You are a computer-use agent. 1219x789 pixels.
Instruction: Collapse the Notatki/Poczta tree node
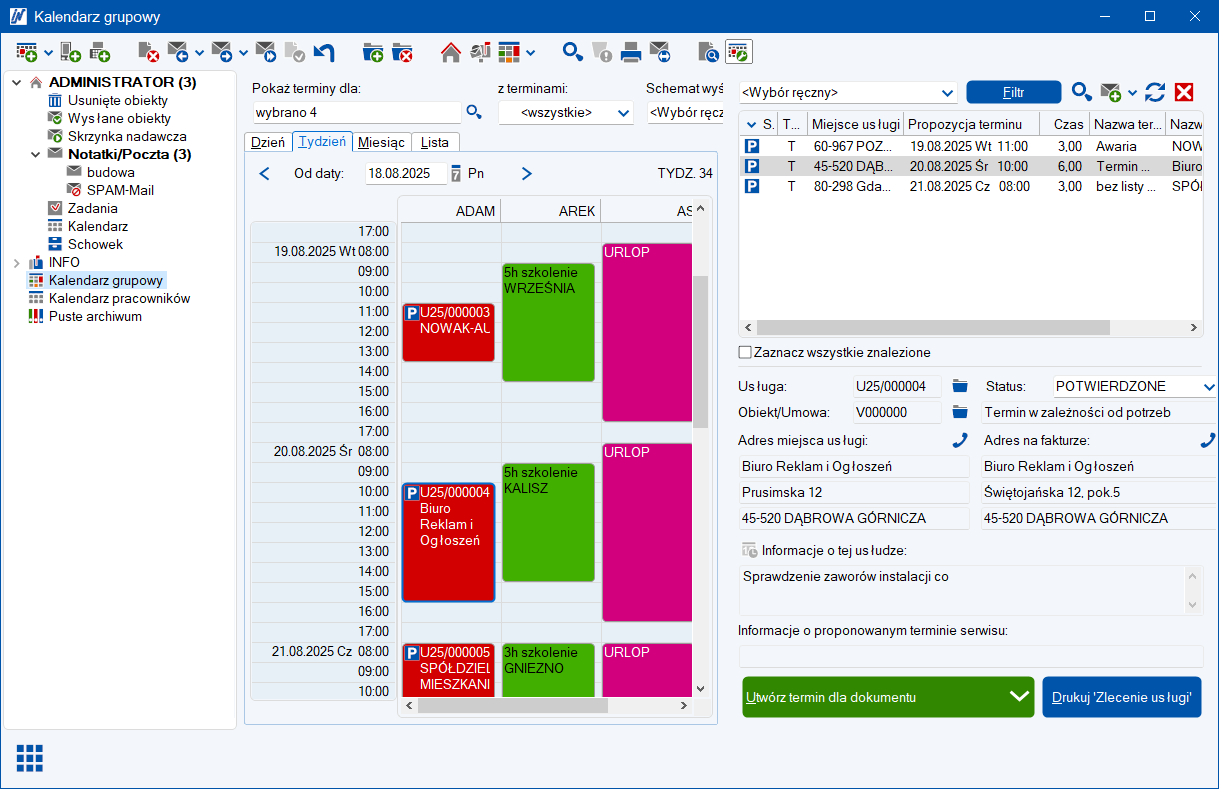35,155
